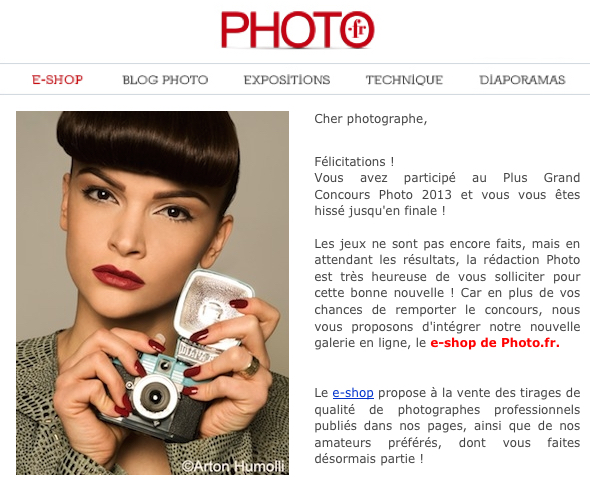
Task: Click the text 'désormais partie !'
Action: pos(369,459)
